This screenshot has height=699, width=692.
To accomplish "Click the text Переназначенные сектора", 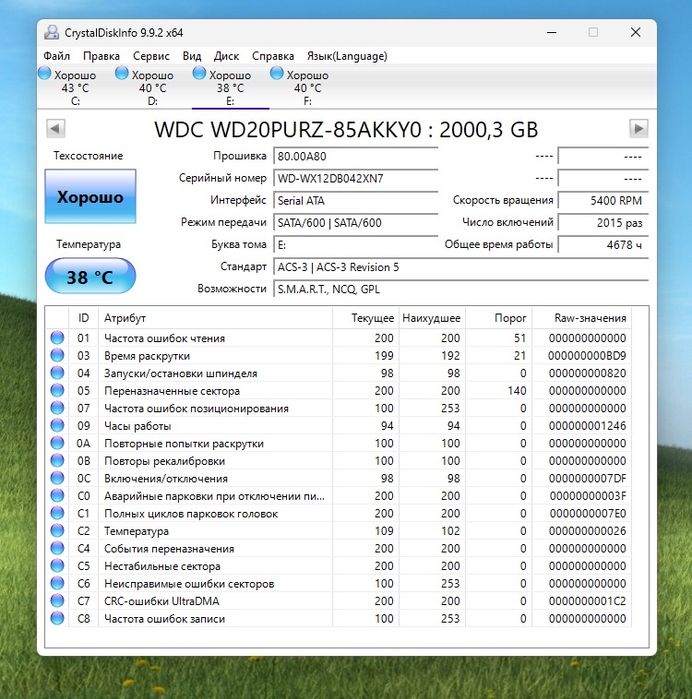I will tap(172, 391).
